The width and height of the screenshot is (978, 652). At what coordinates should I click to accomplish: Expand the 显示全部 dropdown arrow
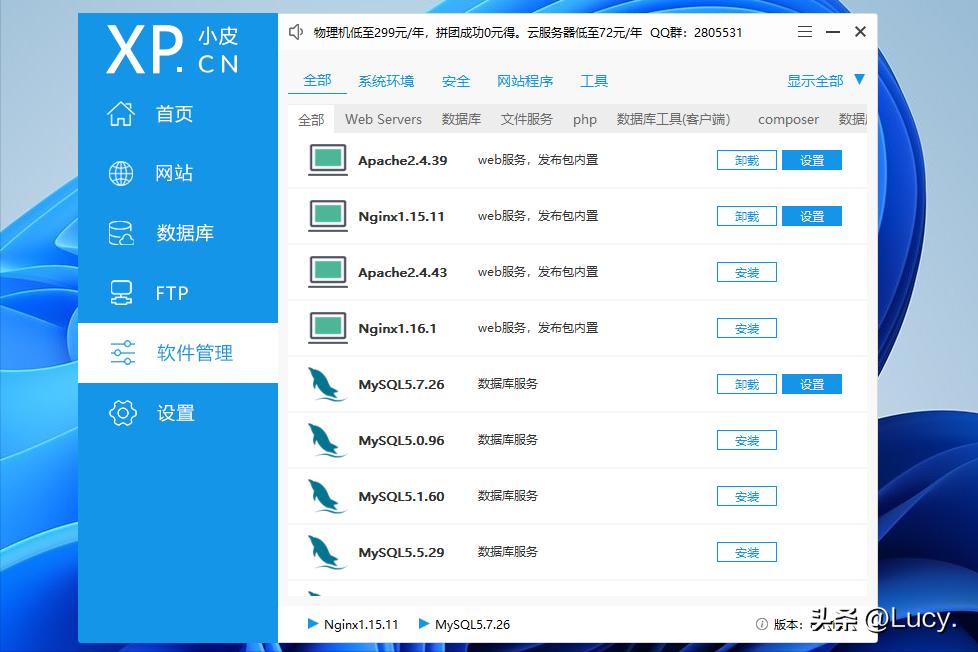[859, 79]
